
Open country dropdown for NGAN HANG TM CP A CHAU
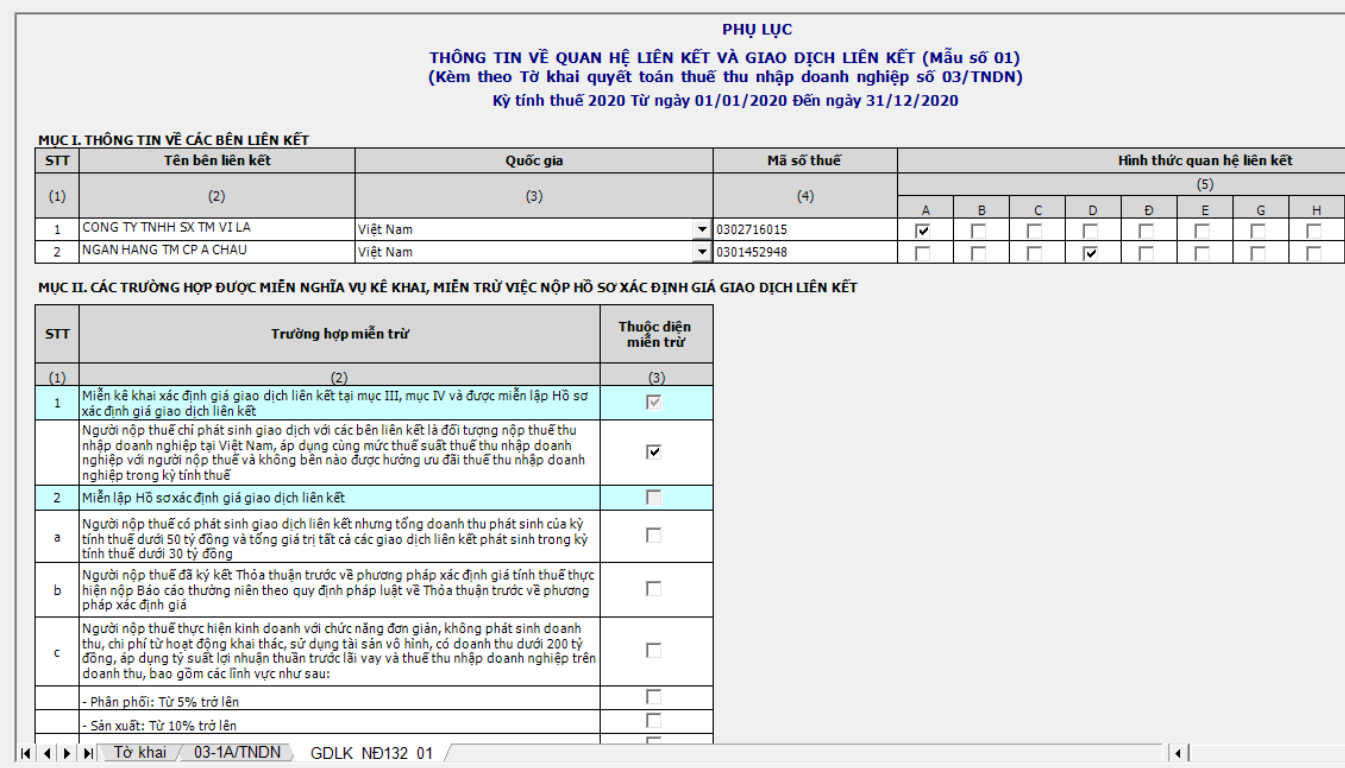click(x=702, y=253)
